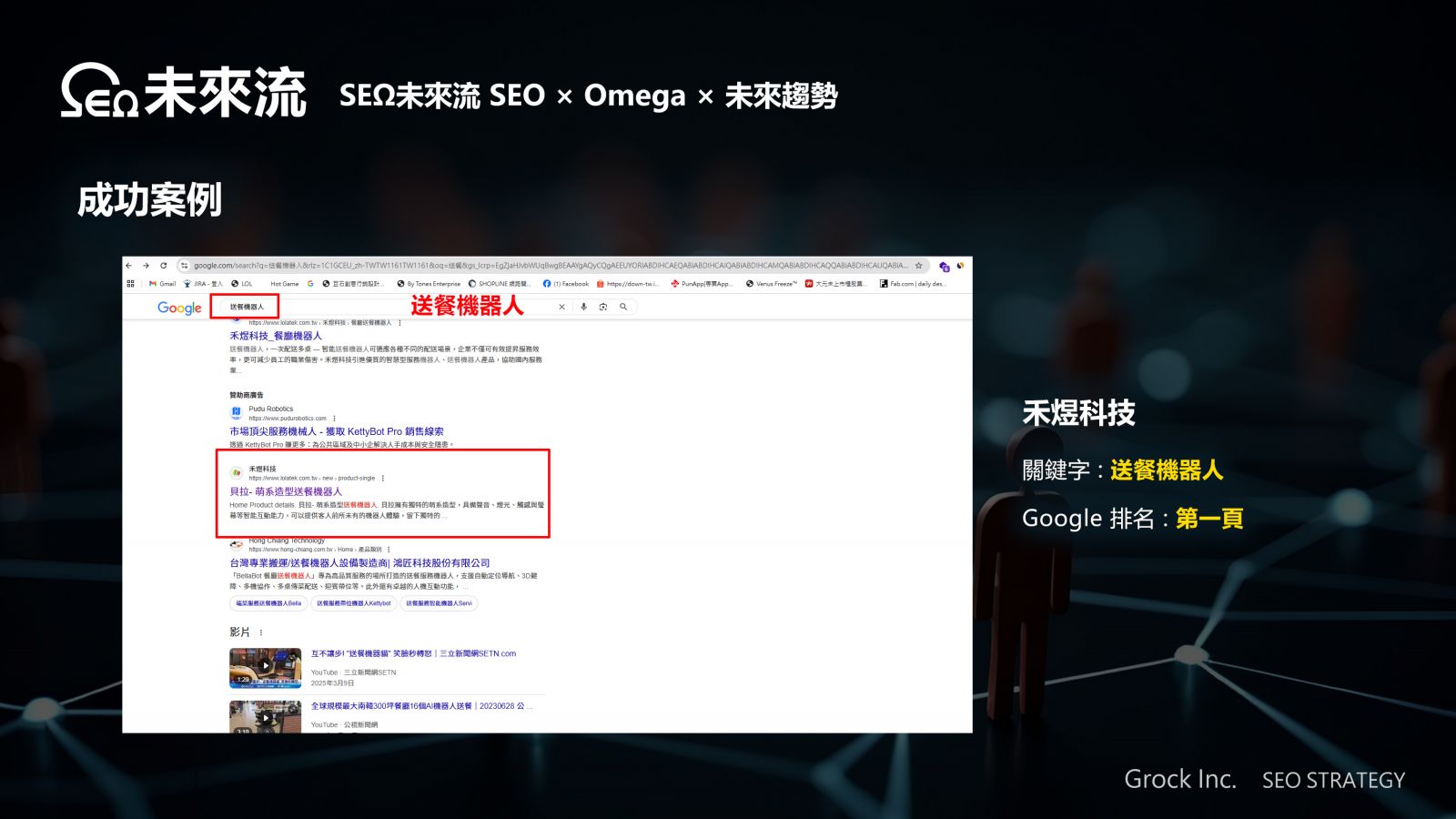The height and width of the screenshot is (819, 1456).
Task: Open options menu beside 影片 heading
Action: click(x=261, y=632)
